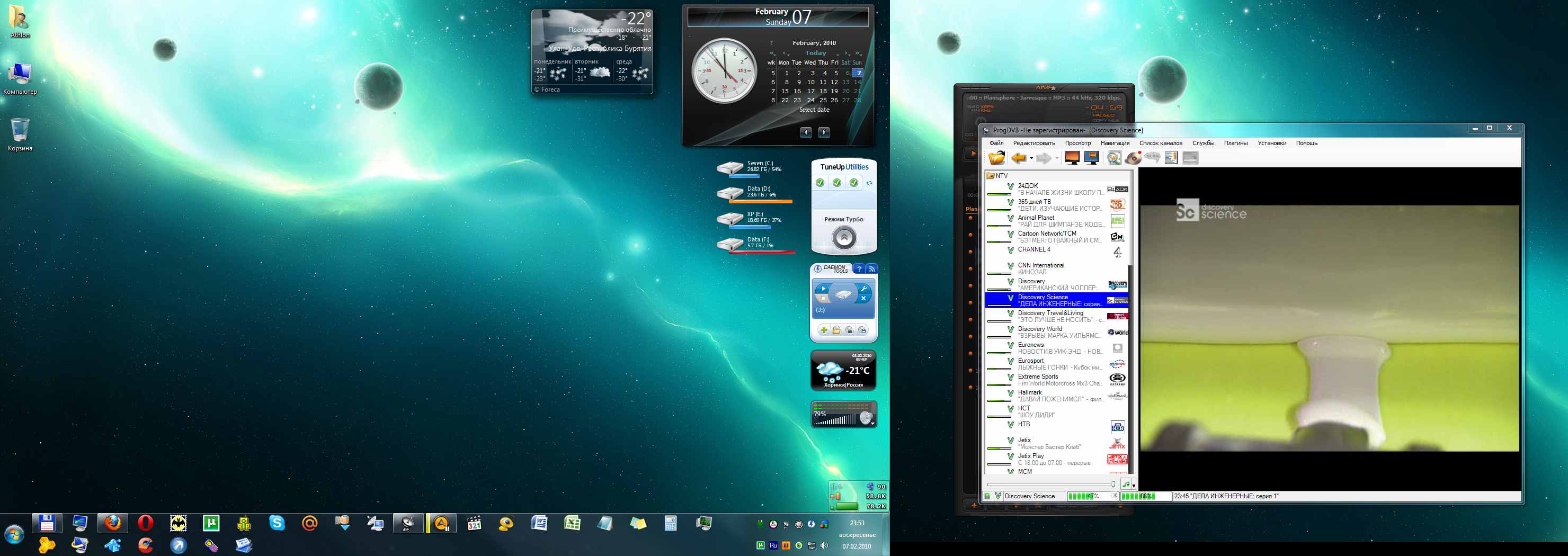
Task: Click the Daemon Tools wrench settings icon
Action: 864,289
